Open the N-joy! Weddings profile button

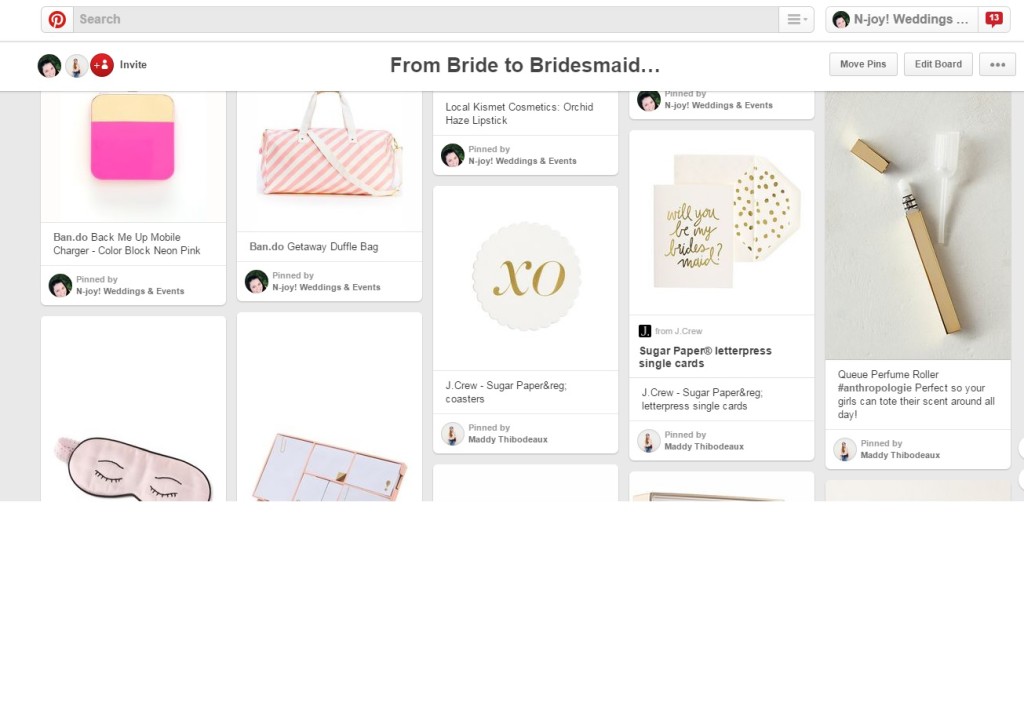902,20
